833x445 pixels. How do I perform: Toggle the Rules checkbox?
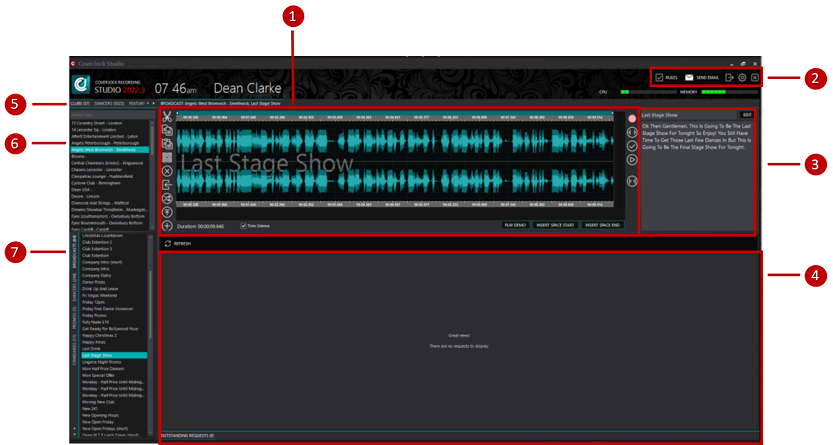[x=660, y=77]
